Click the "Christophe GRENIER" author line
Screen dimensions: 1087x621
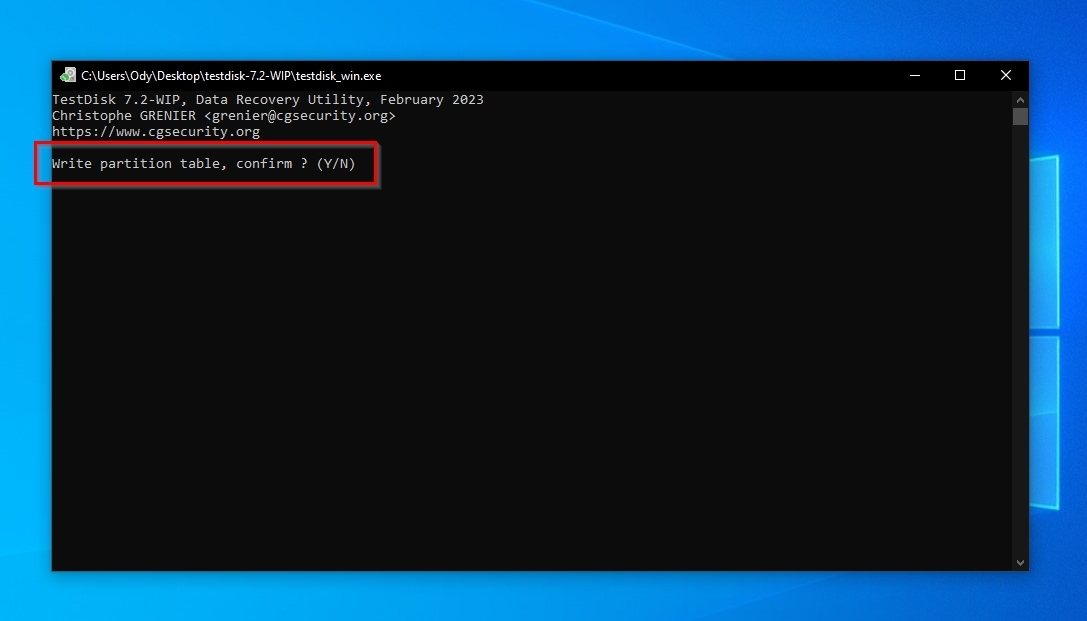(x=224, y=116)
